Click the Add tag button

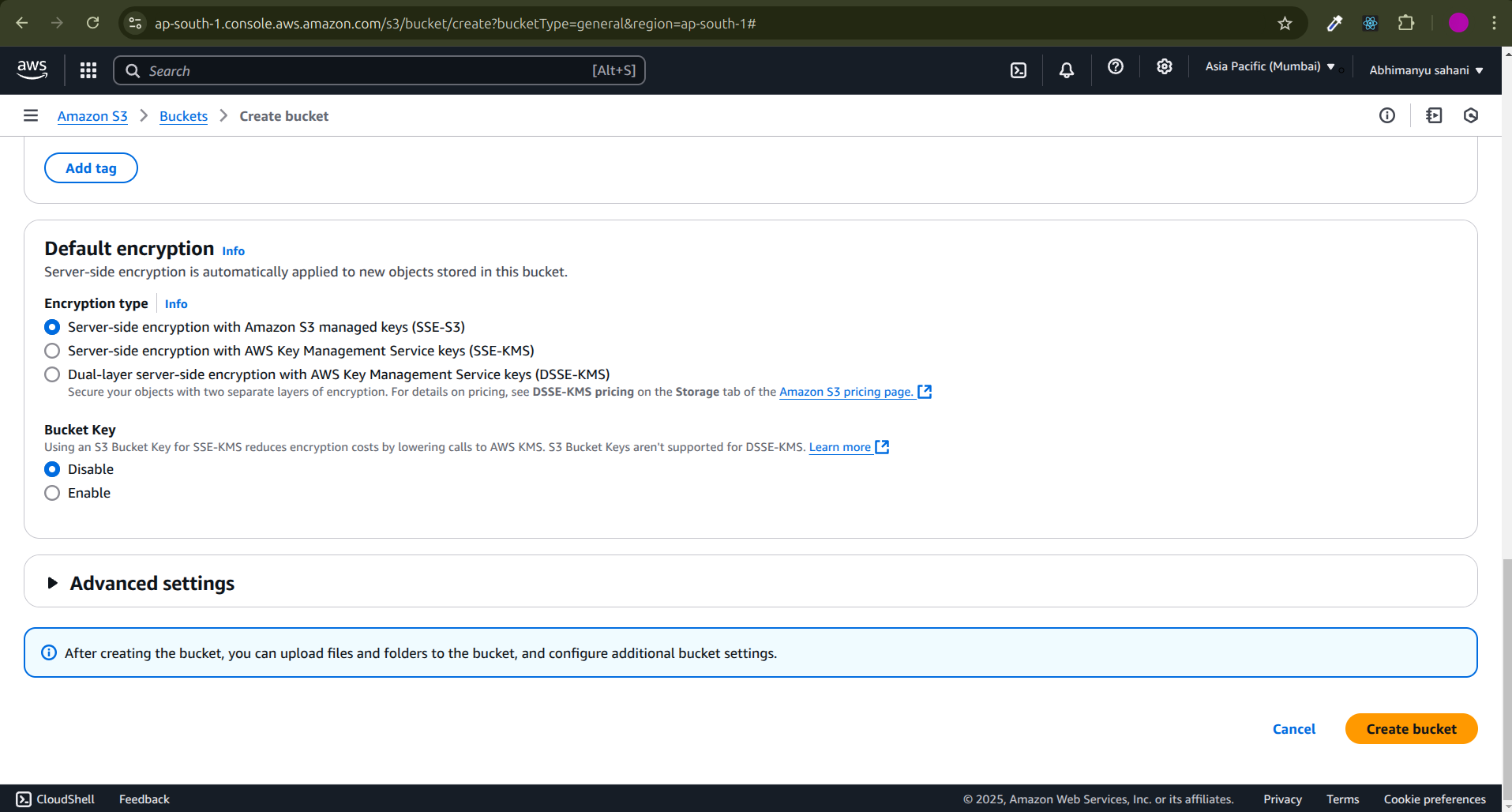91,168
